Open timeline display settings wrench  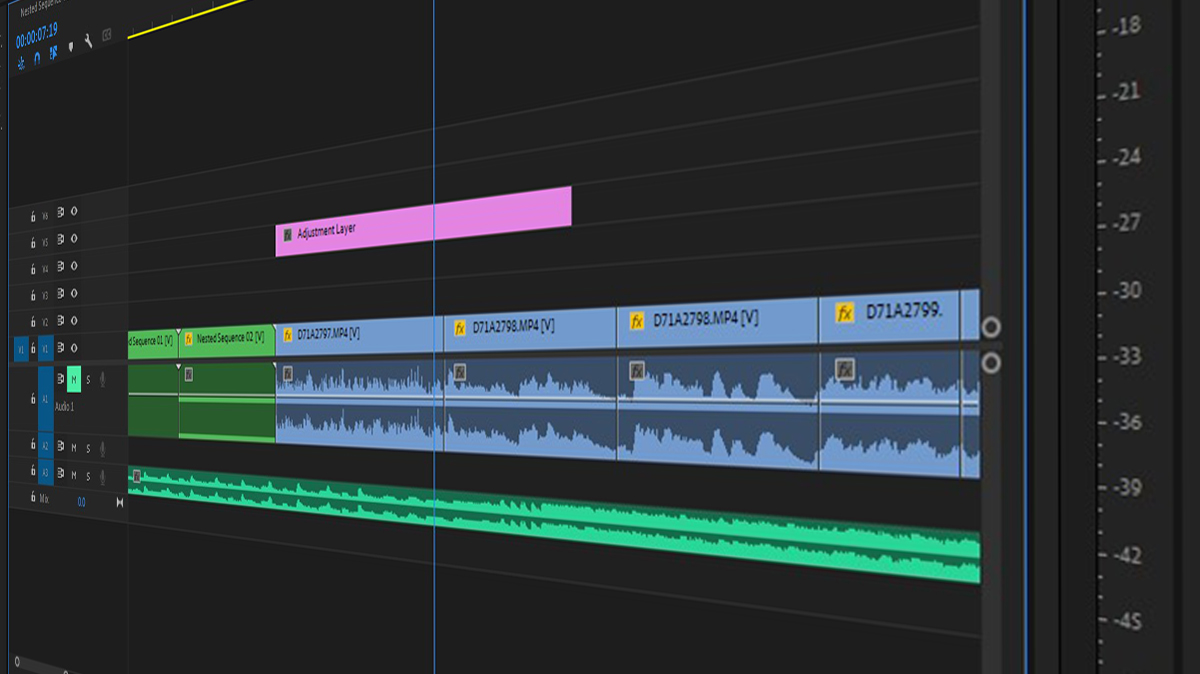[88, 41]
